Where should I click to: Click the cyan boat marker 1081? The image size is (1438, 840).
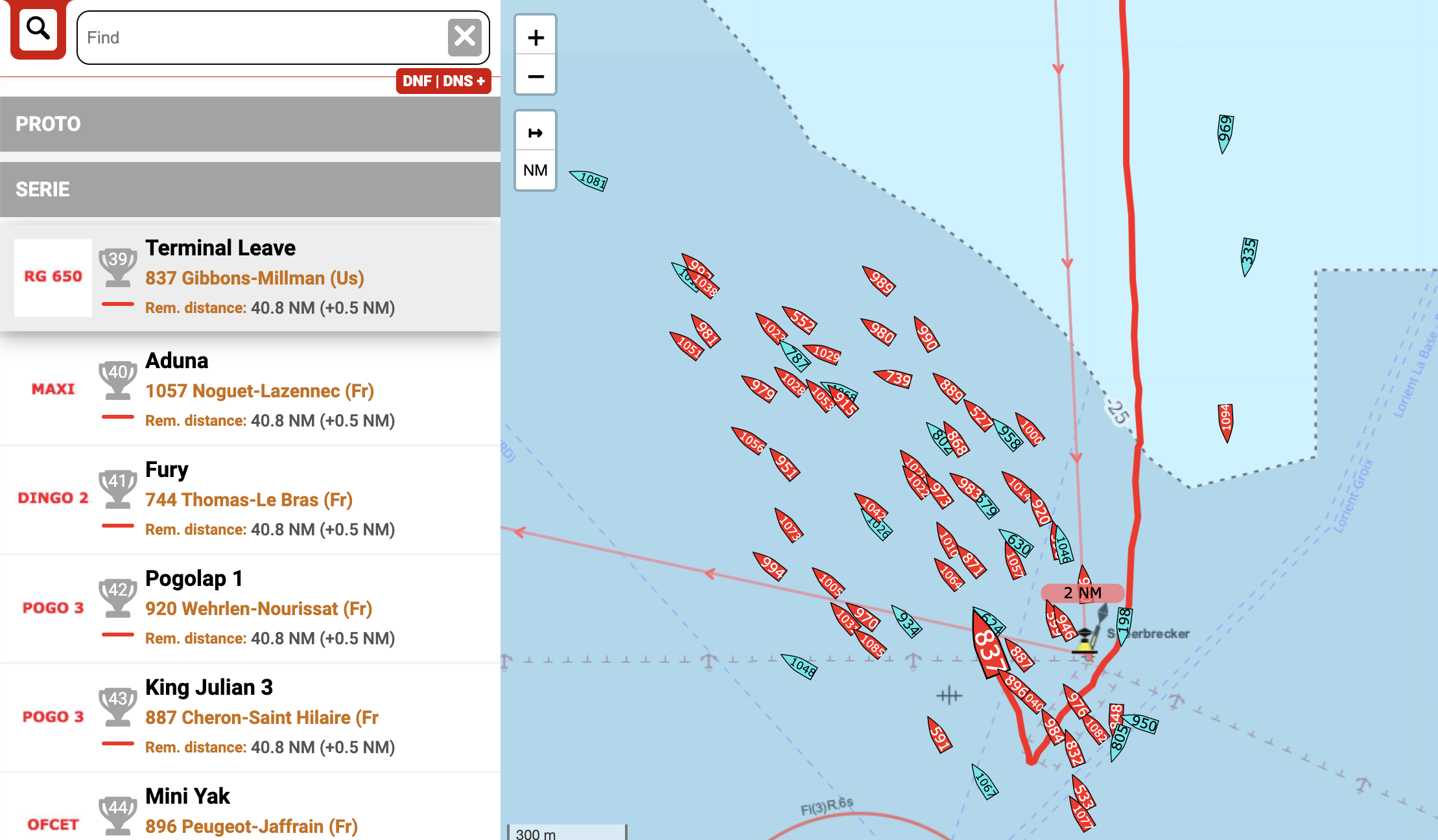[589, 180]
